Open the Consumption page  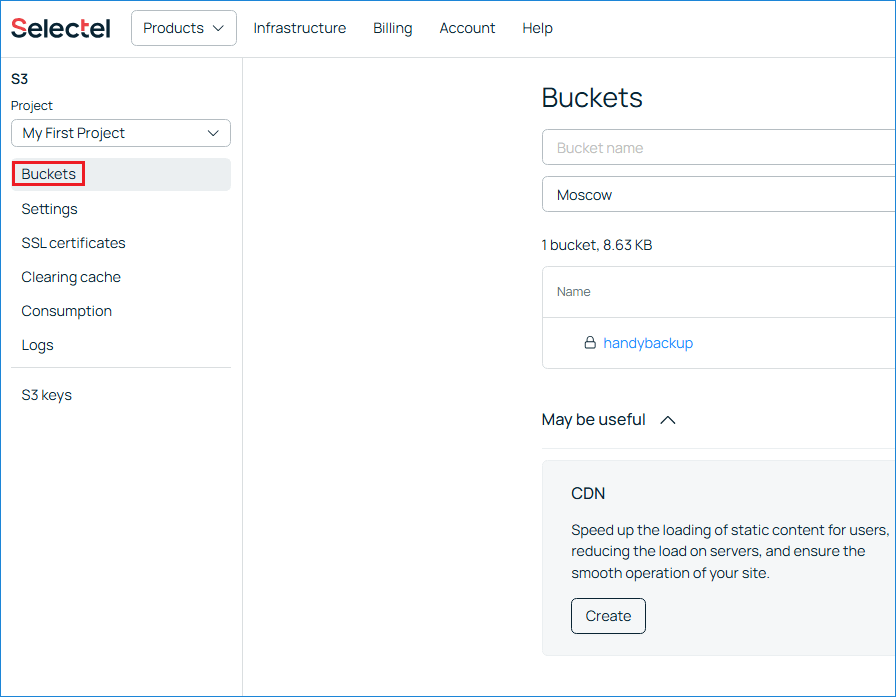(x=66, y=311)
